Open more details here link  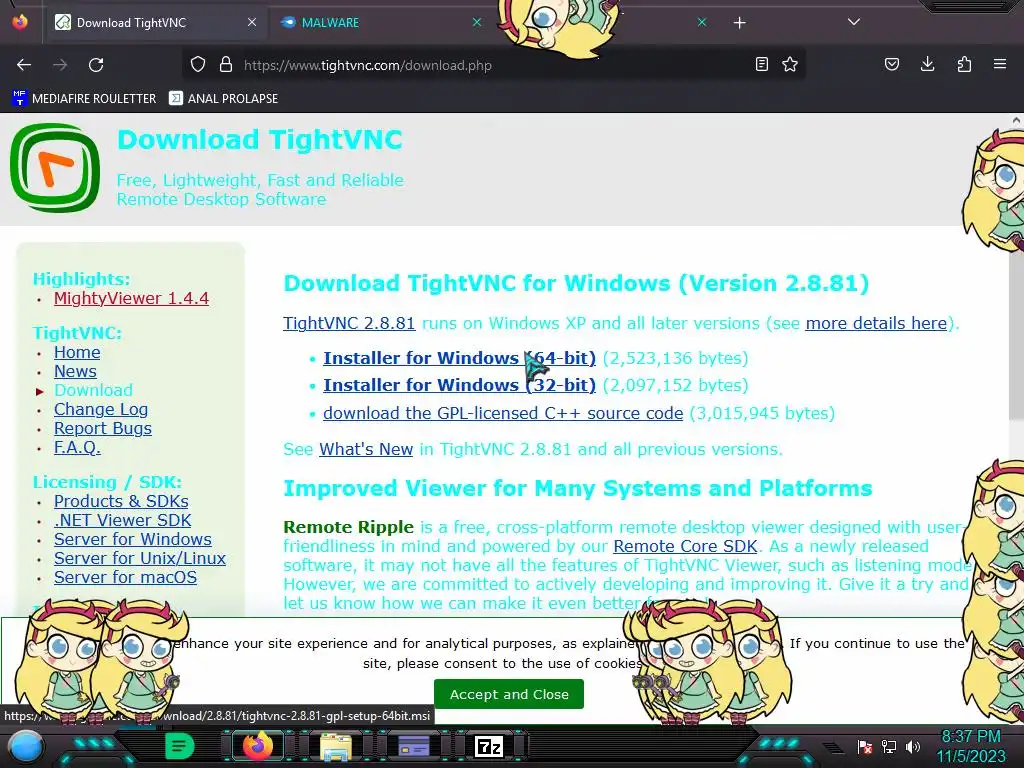[876, 323]
